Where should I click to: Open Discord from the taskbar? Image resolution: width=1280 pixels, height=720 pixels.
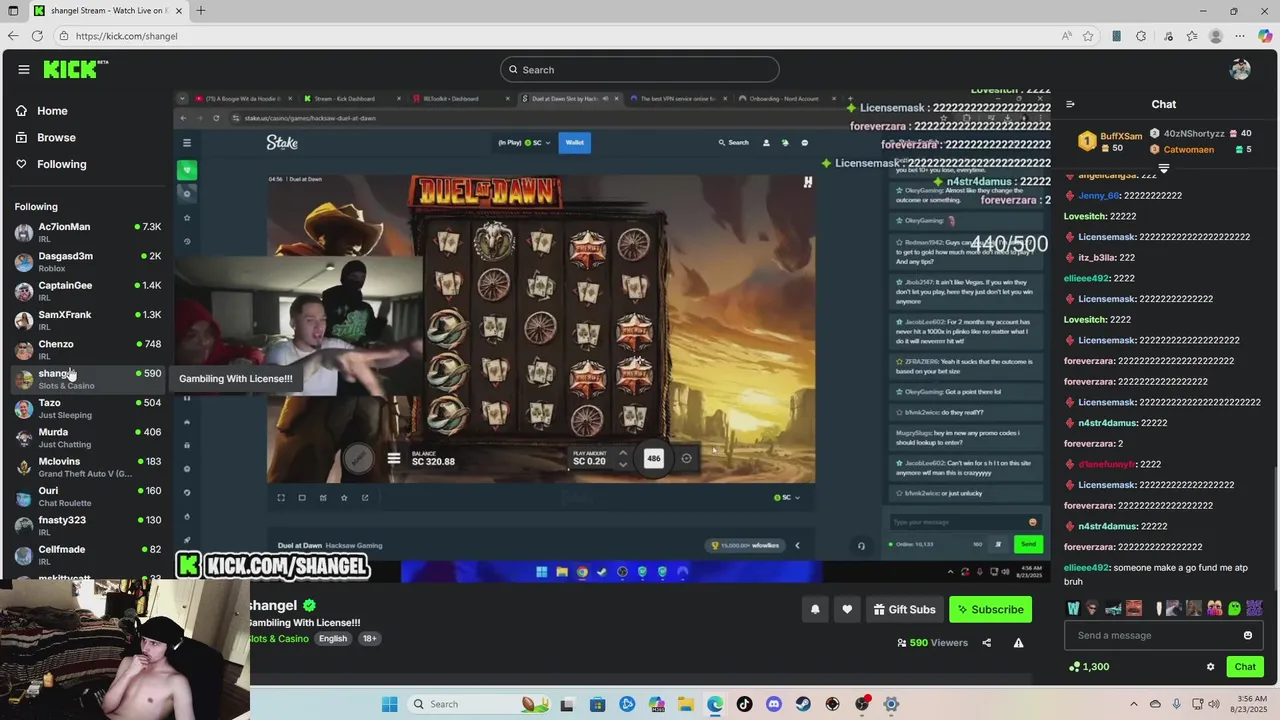(x=773, y=704)
